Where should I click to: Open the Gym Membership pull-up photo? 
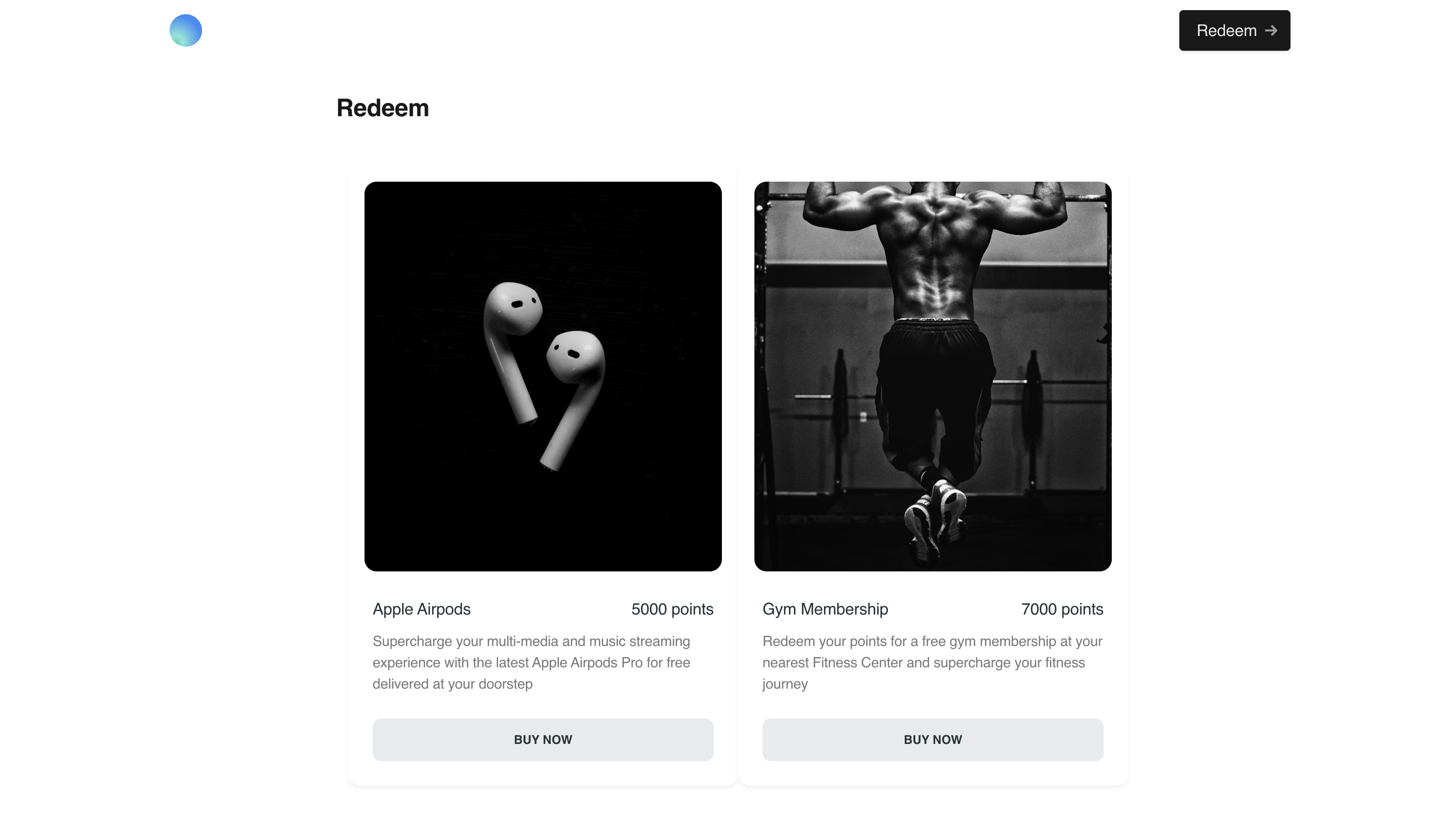933,377
